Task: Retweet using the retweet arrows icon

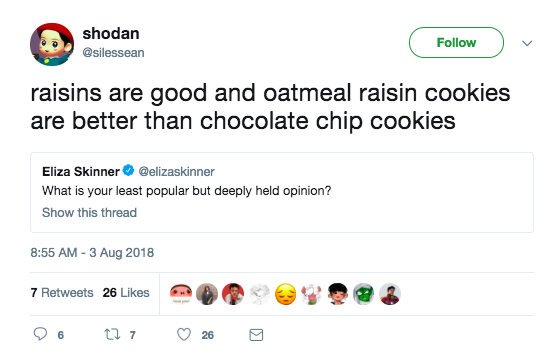Action: (112, 334)
